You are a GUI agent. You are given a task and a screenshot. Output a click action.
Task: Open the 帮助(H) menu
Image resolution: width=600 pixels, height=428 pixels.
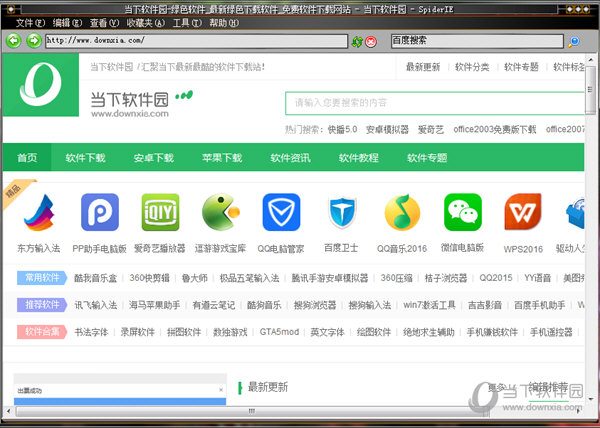point(224,23)
